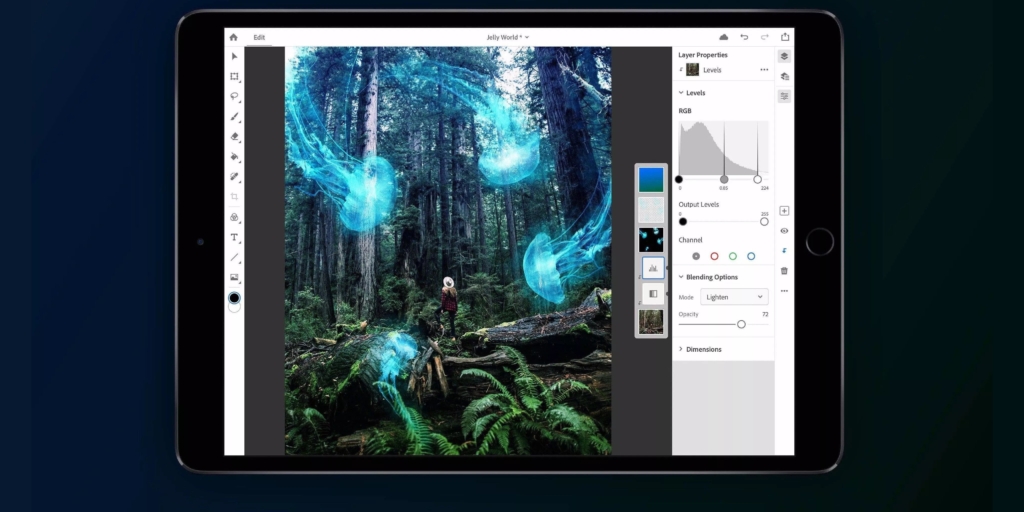Show compact layer view icon
This screenshot has height=512, width=1024.
[x=784, y=56]
